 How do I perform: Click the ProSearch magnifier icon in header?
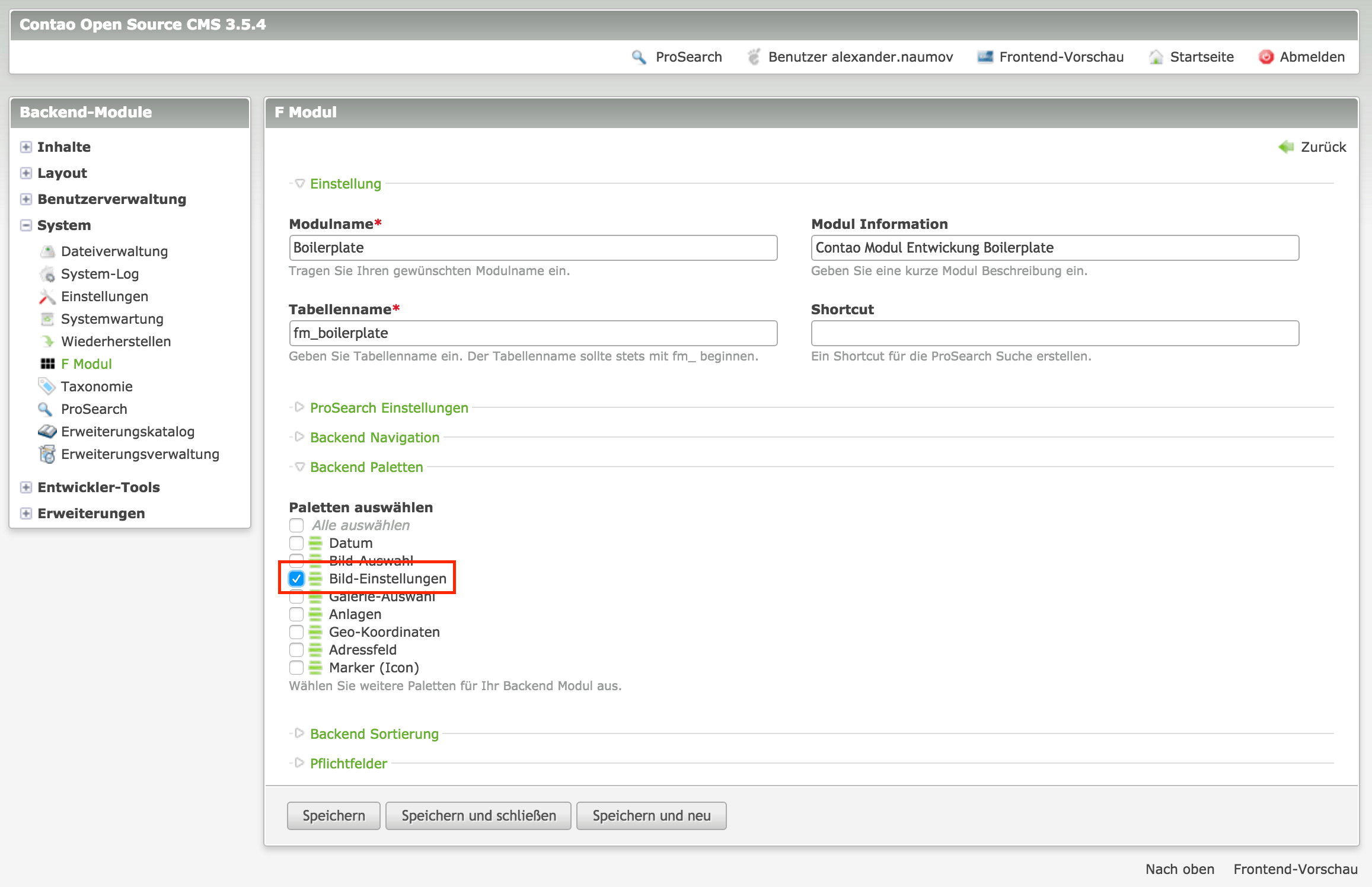point(639,57)
